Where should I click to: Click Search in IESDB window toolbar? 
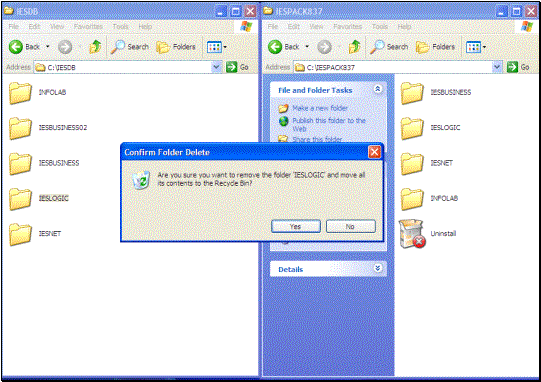click(130, 47)
